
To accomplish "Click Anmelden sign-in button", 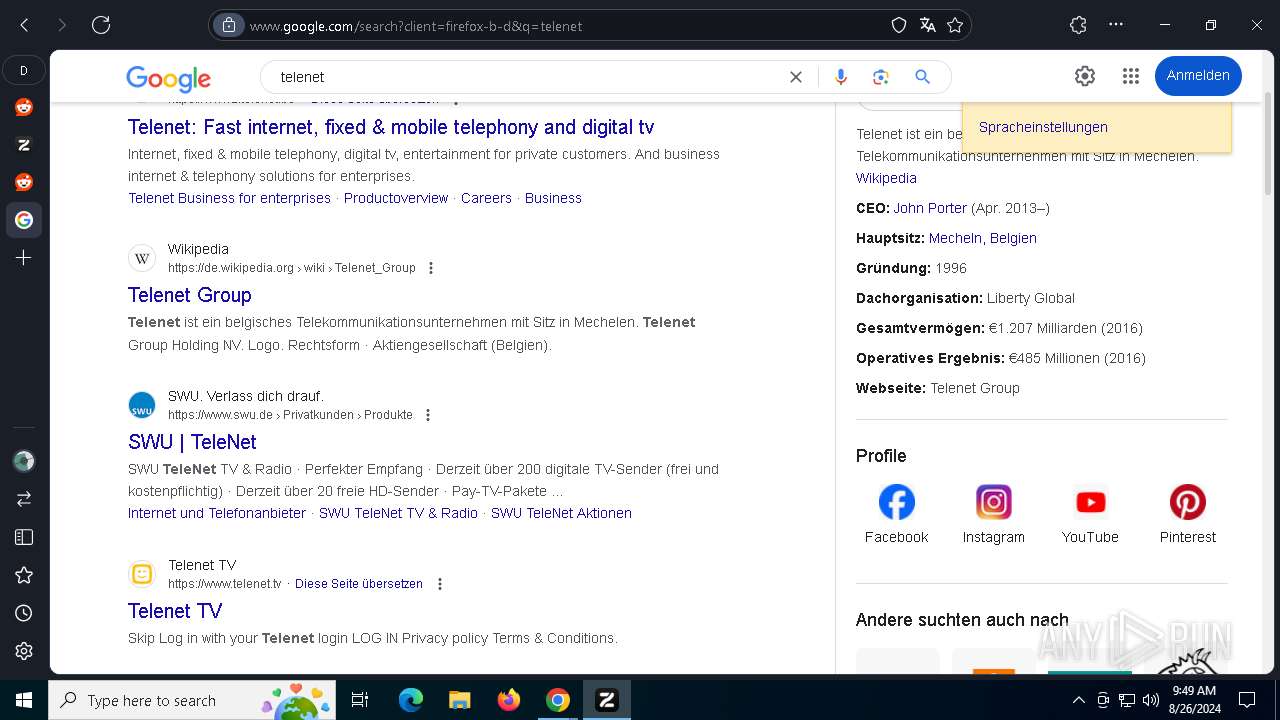I will pos(1198,76).
